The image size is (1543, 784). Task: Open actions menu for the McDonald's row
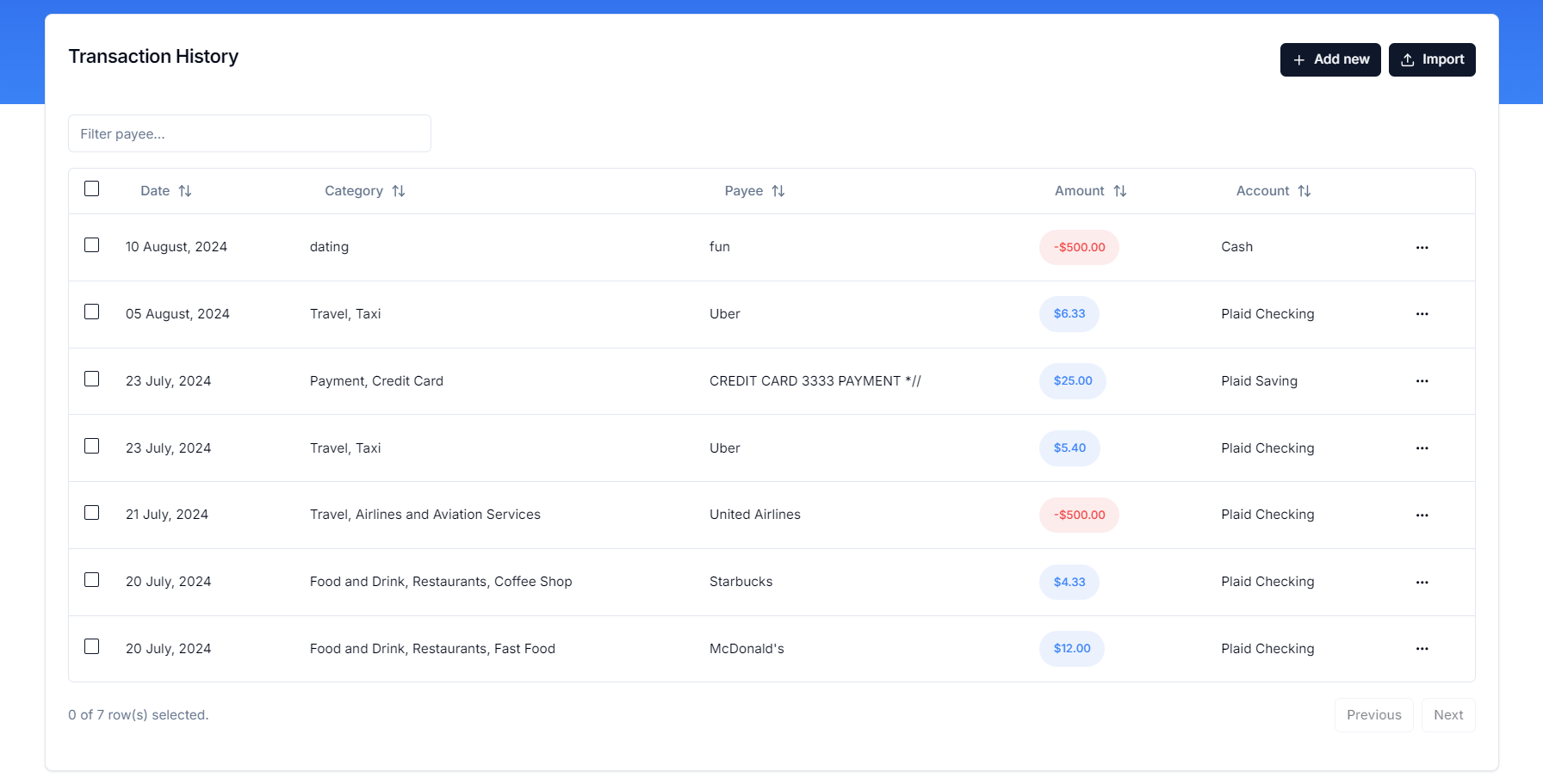[1422, 649]
